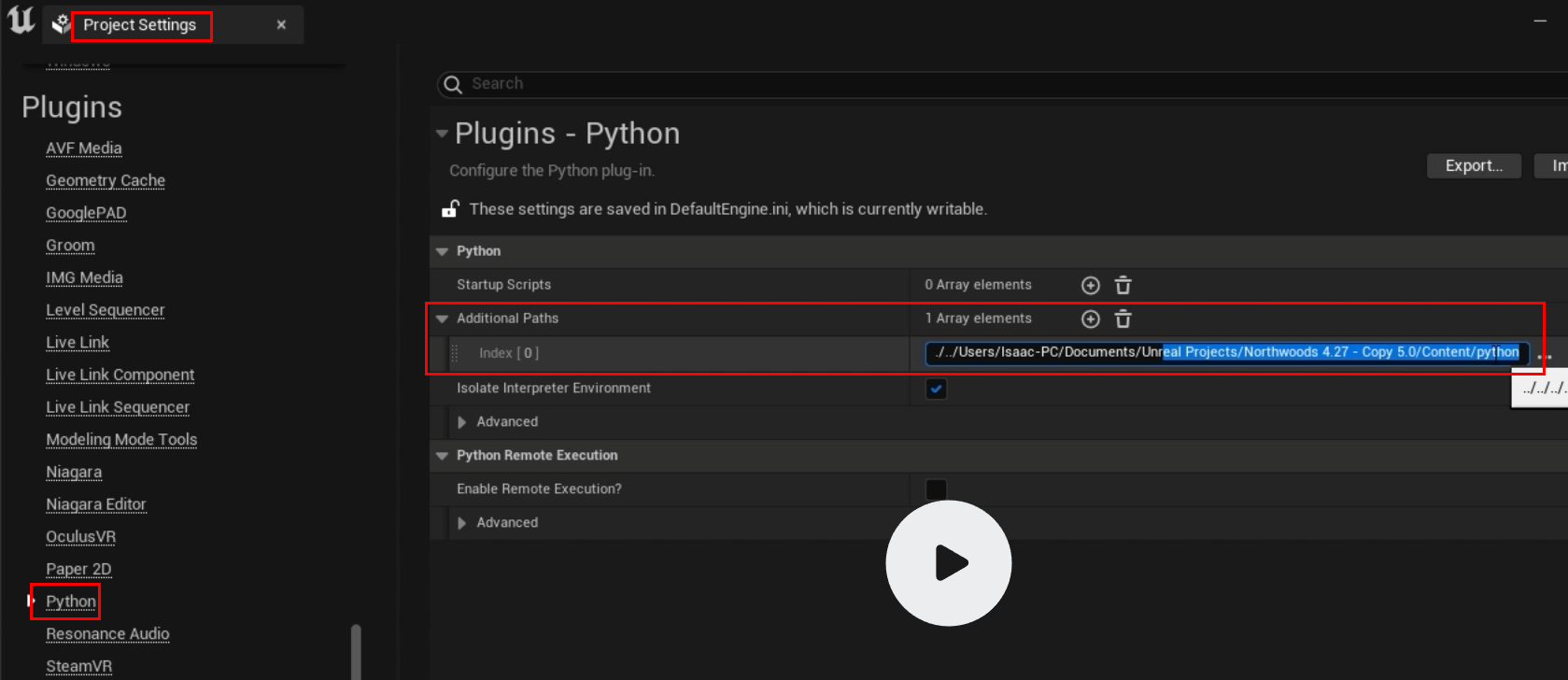This screenshot has height=680, width=1568.
Task: Expand Advanced under Python category
Action: (461, 422)
